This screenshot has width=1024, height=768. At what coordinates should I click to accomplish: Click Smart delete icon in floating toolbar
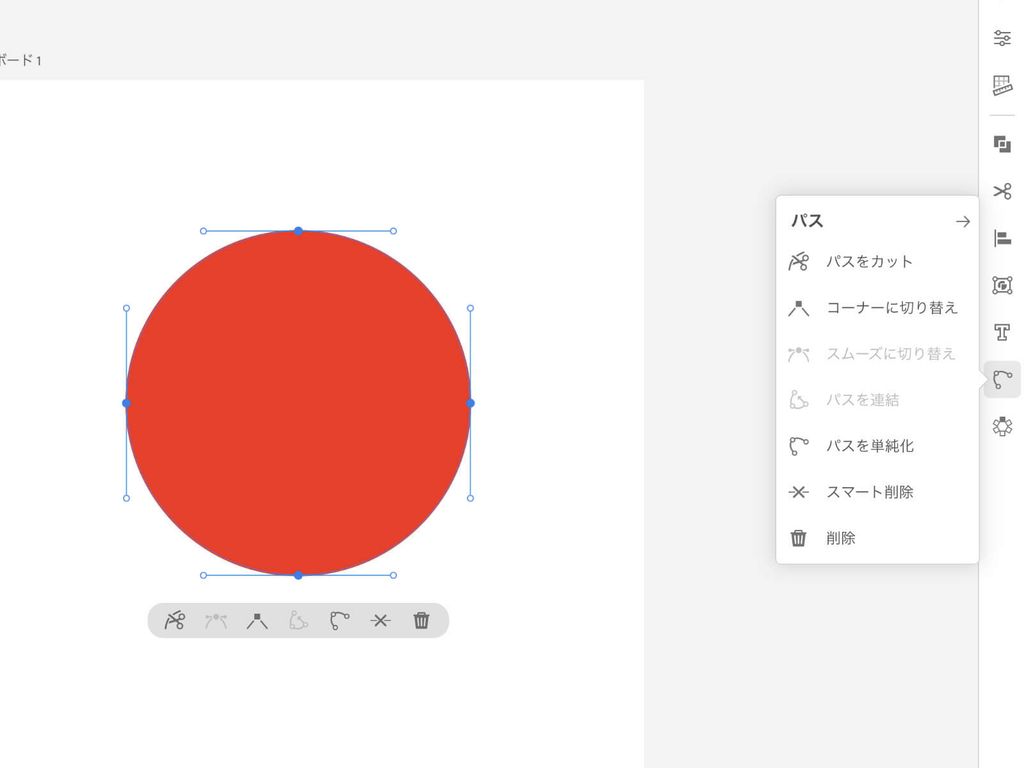click(380, 620)
